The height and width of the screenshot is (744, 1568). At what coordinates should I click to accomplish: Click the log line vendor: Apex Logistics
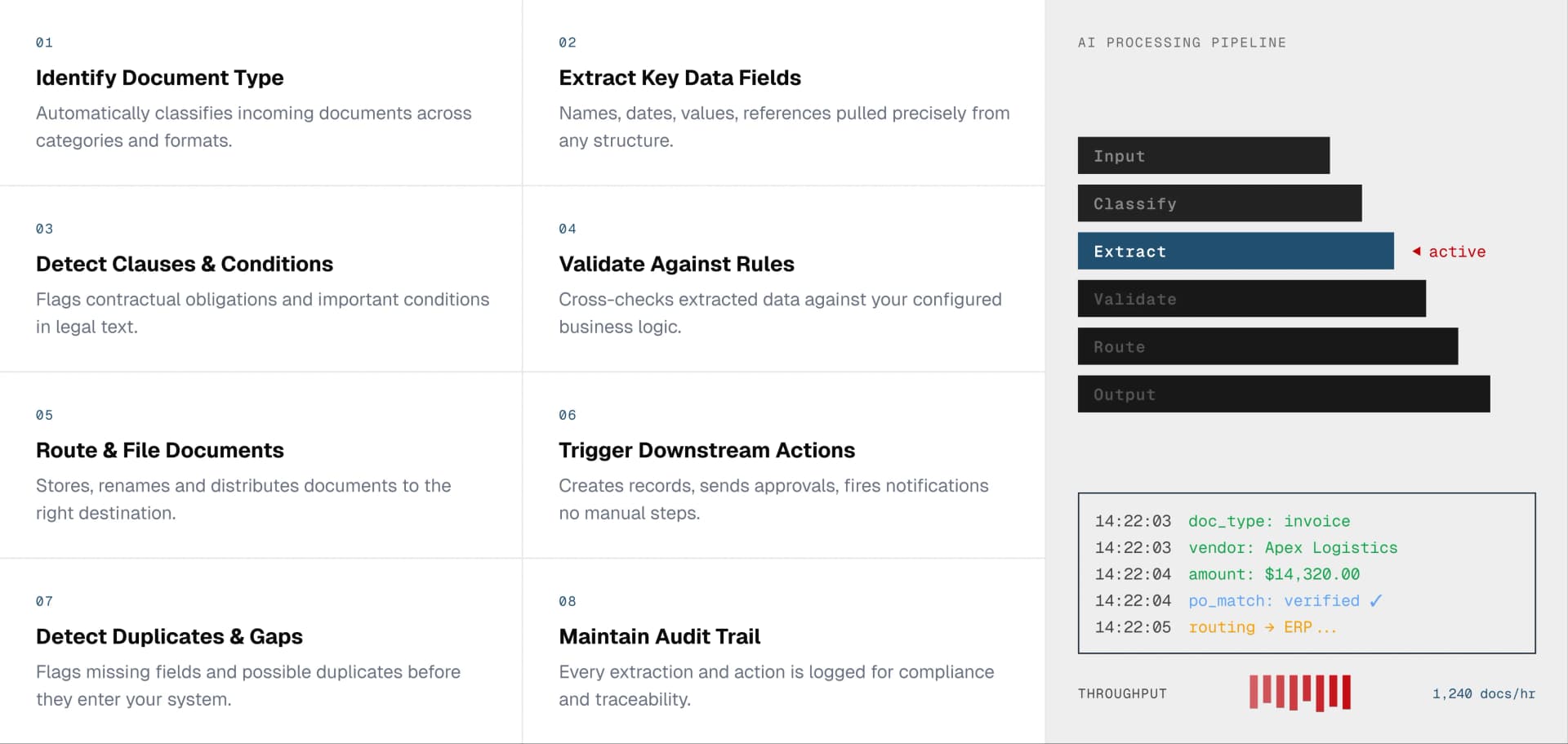click(x=1293, y=548)
